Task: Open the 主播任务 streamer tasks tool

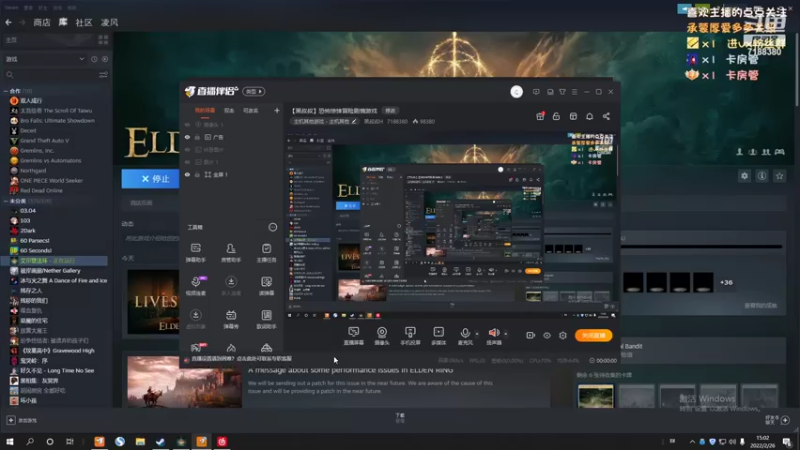Action: [x=266, y=253]
